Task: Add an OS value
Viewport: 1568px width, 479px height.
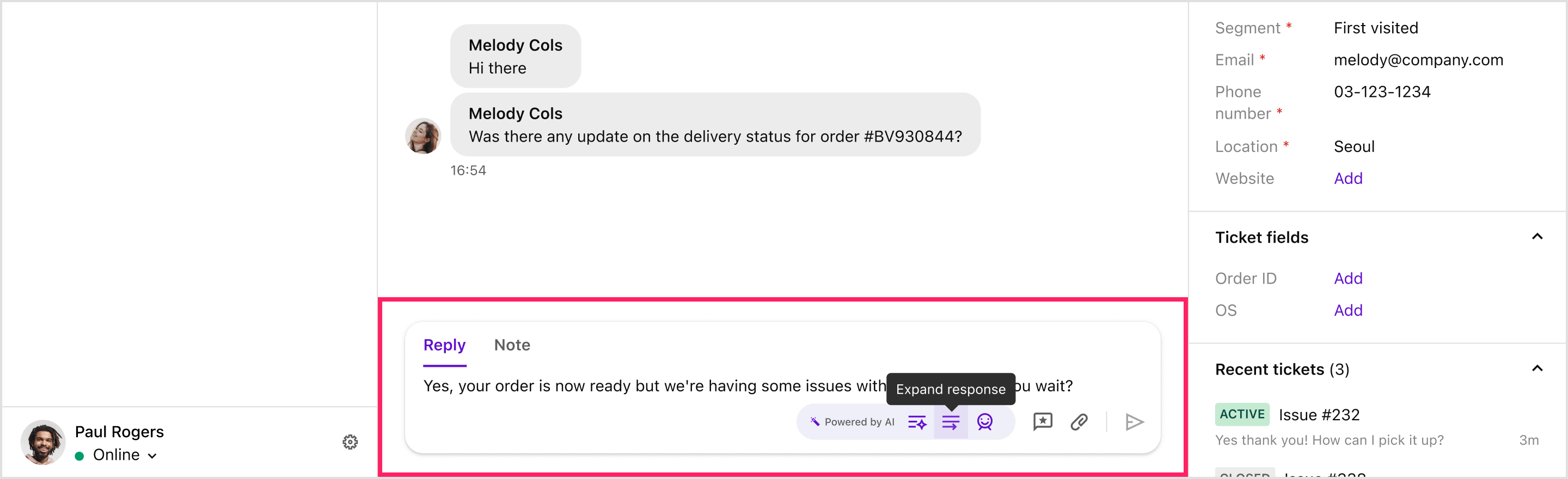Action: tap(1347, 310)
